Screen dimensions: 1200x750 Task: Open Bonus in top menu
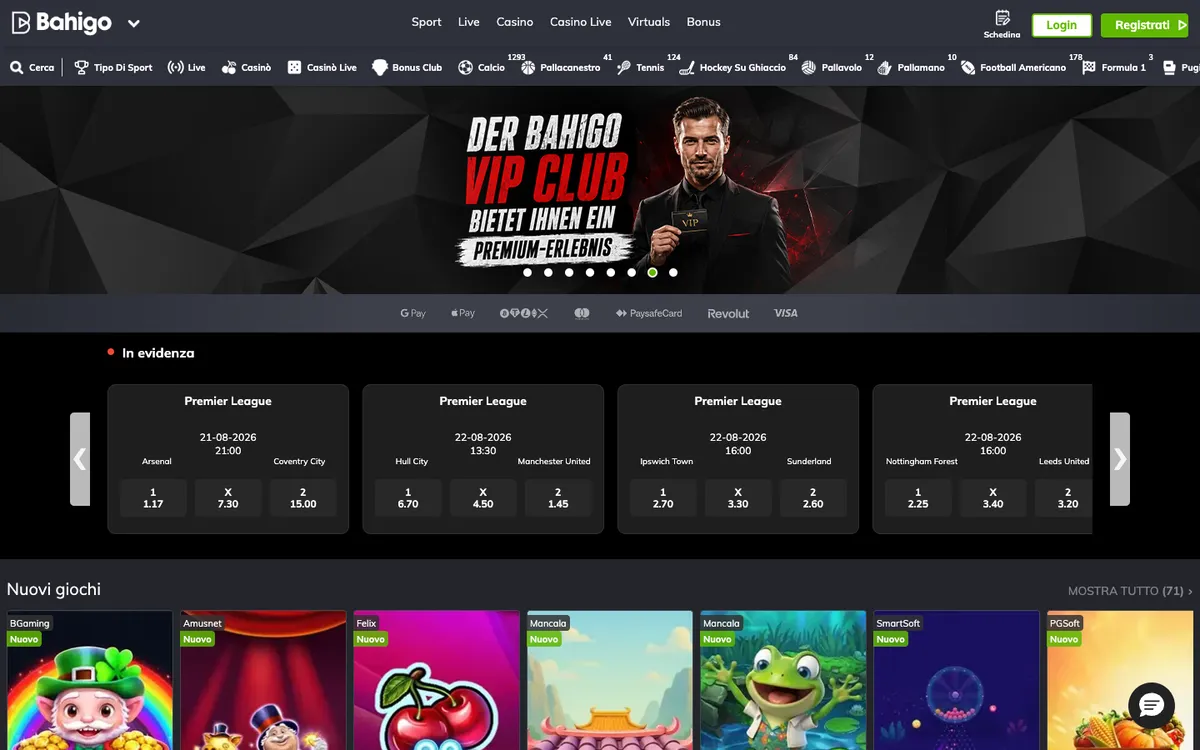pos(704,22)
